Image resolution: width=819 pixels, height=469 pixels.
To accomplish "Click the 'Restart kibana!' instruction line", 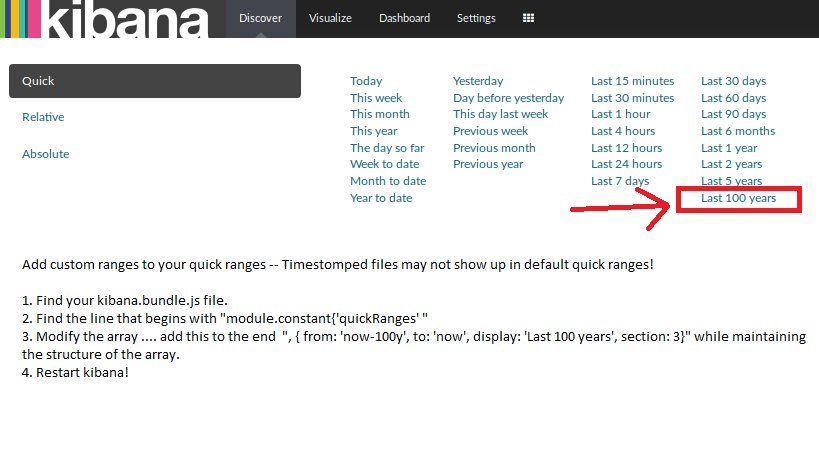I will (x=75, y=372).
